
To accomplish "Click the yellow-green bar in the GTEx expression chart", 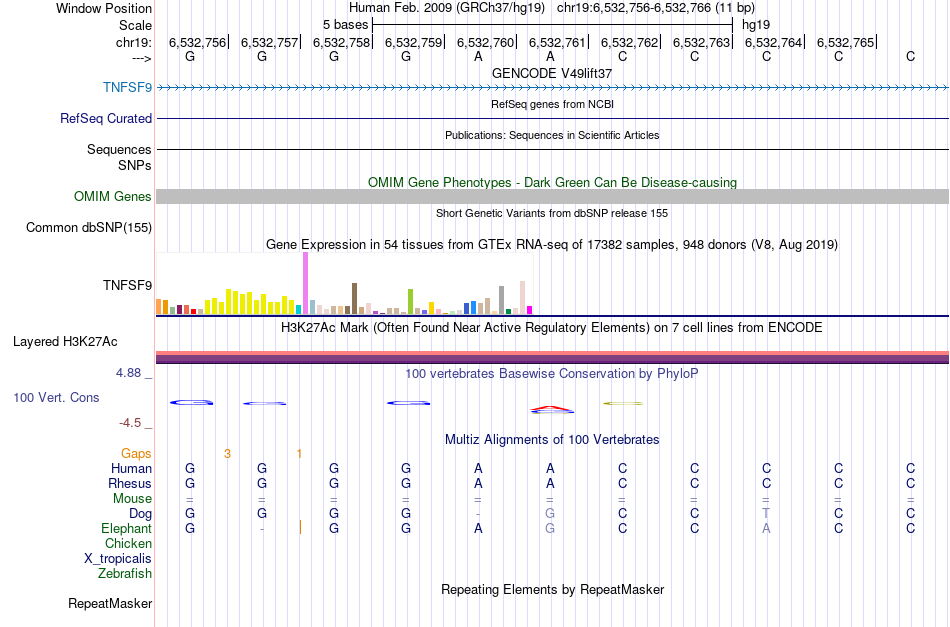I will [x=410, y=301].
